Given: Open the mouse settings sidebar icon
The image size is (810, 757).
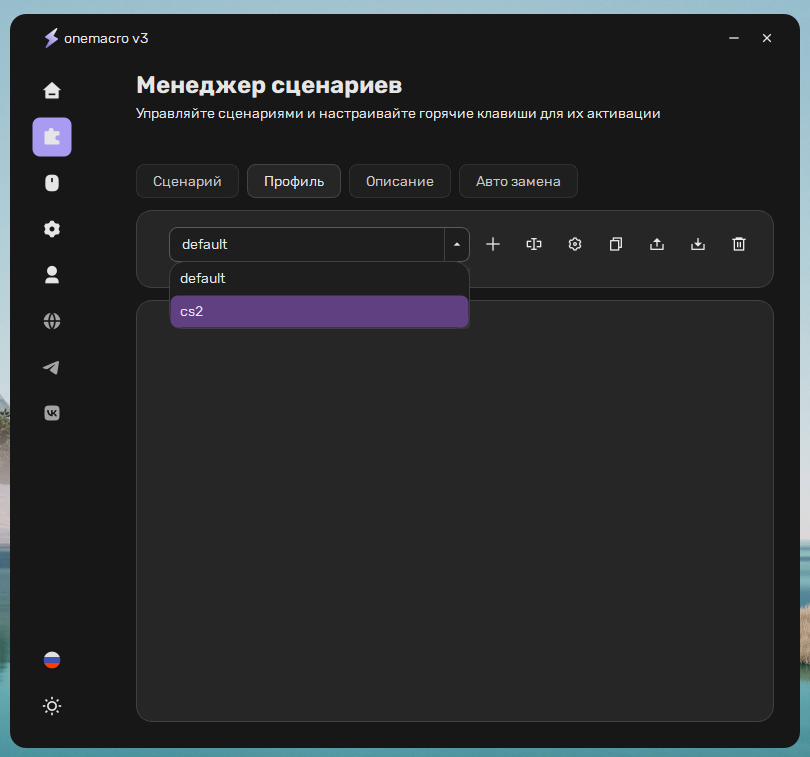Looking at the screenshot, I should coord(52,183).
